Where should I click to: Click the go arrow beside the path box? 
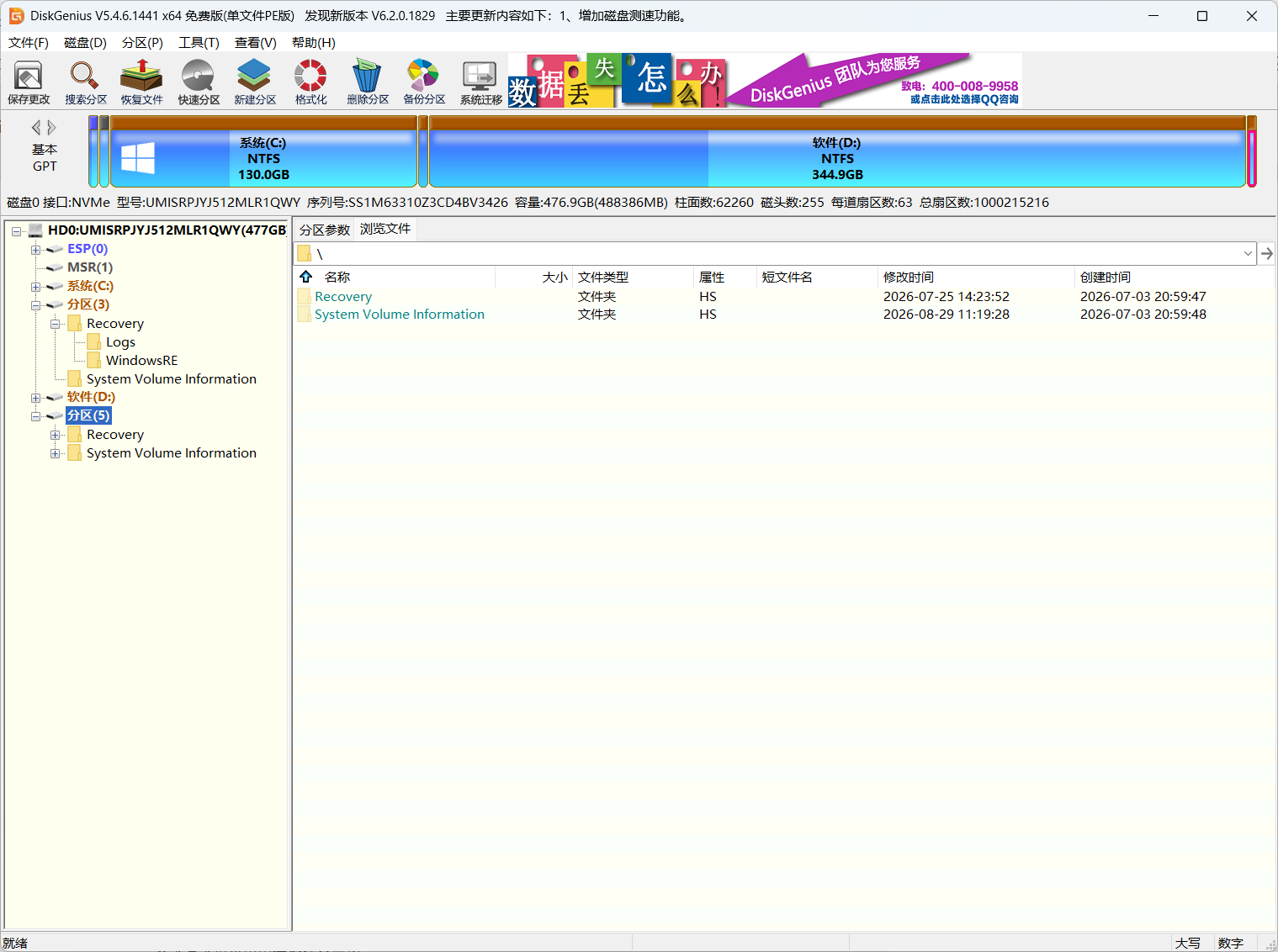click(1267, 253)
